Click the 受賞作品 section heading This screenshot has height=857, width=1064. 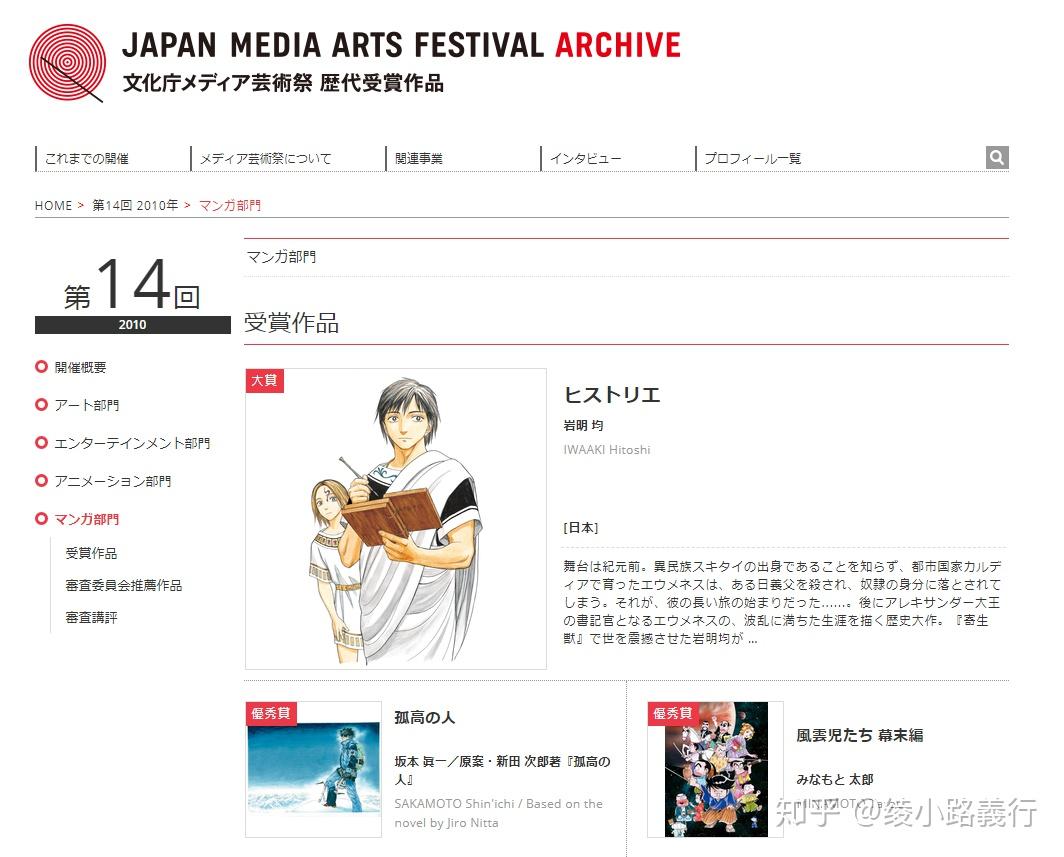(x=291, y=322)
